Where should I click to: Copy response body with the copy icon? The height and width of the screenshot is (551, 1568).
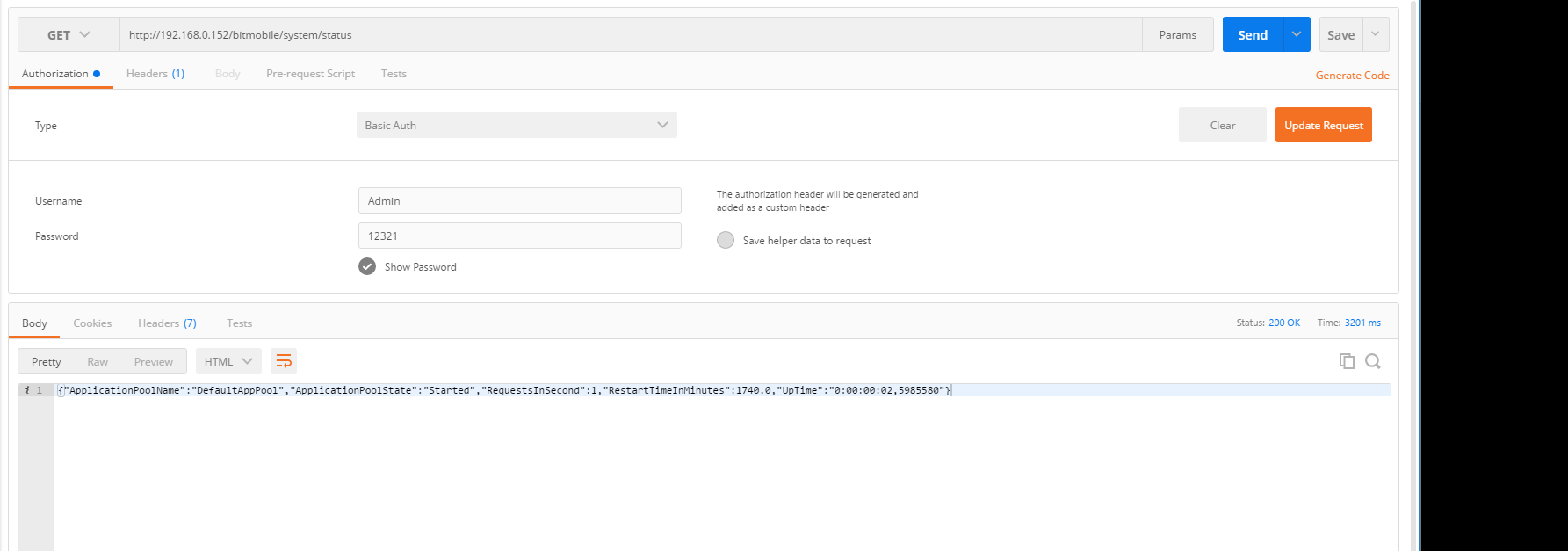coord(1346,361)
